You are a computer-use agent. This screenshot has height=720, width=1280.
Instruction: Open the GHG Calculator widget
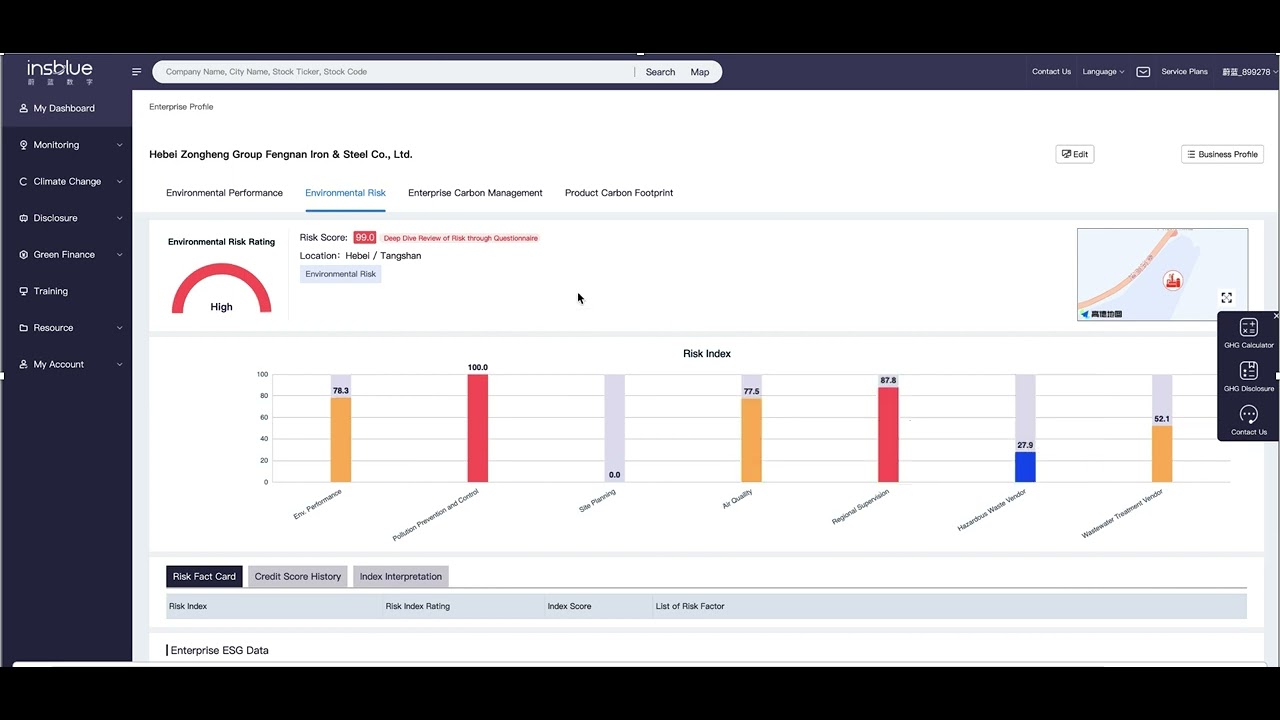[x=1249, y=334]
